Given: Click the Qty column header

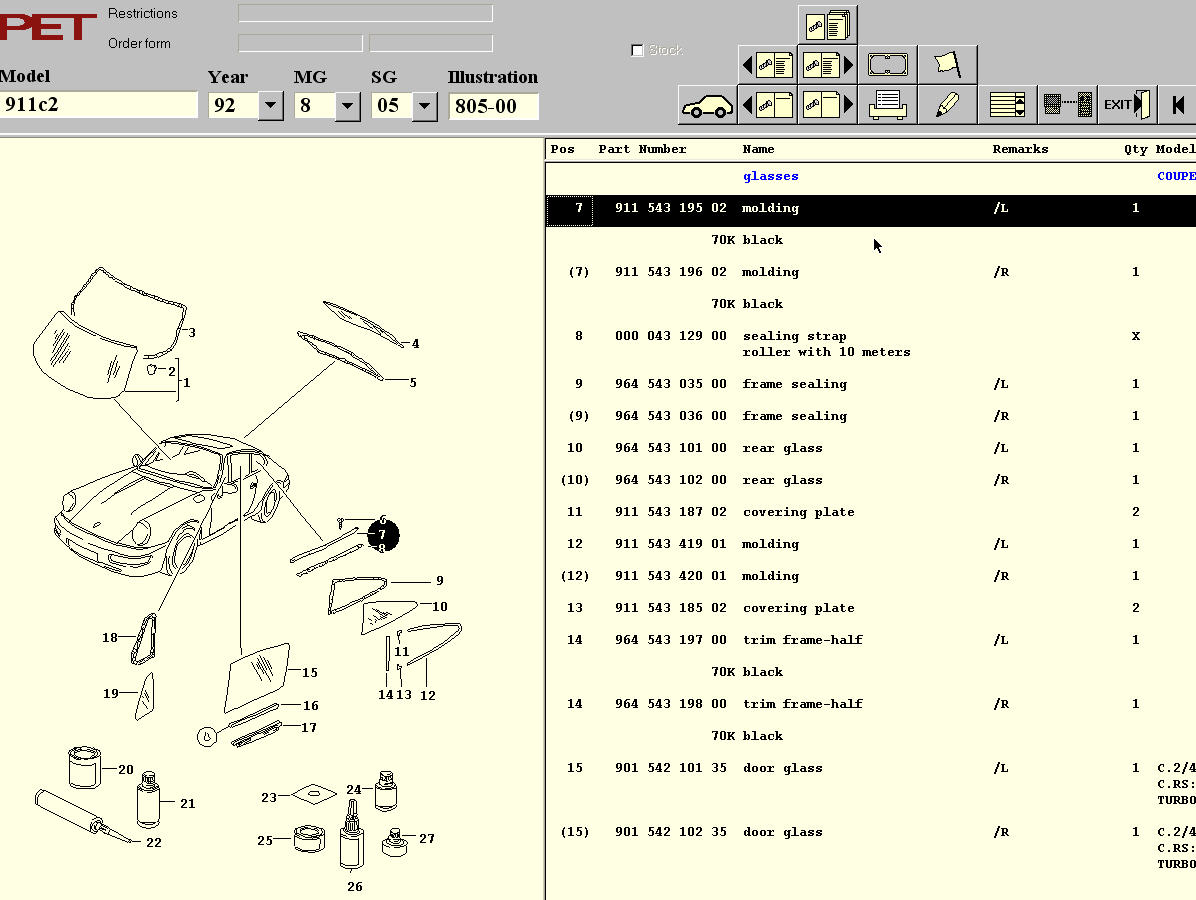Looking at the screenshot, I should click(x=1136, y=149).
